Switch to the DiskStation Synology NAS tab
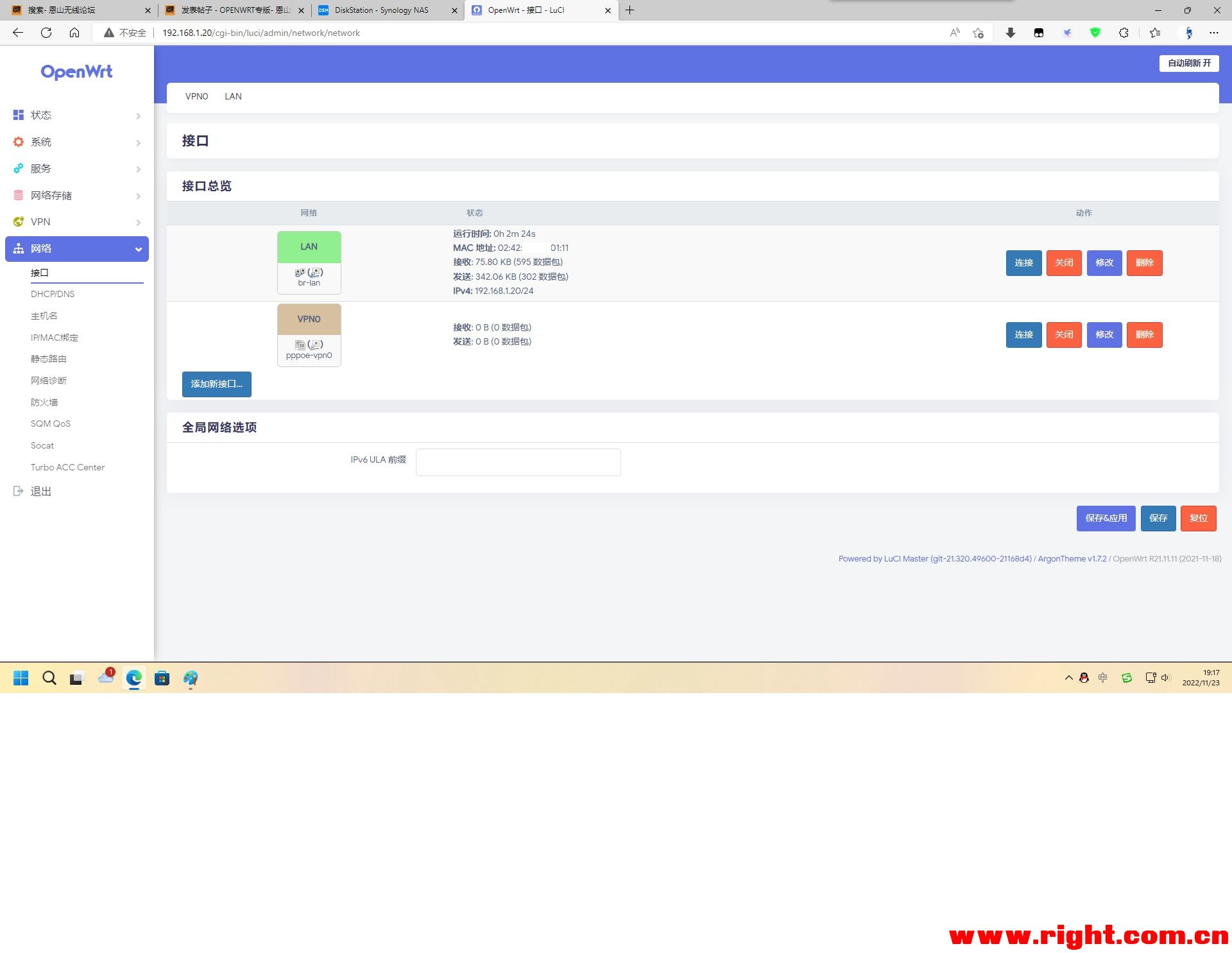This screenshot has height=953, width=1232. 389,10
